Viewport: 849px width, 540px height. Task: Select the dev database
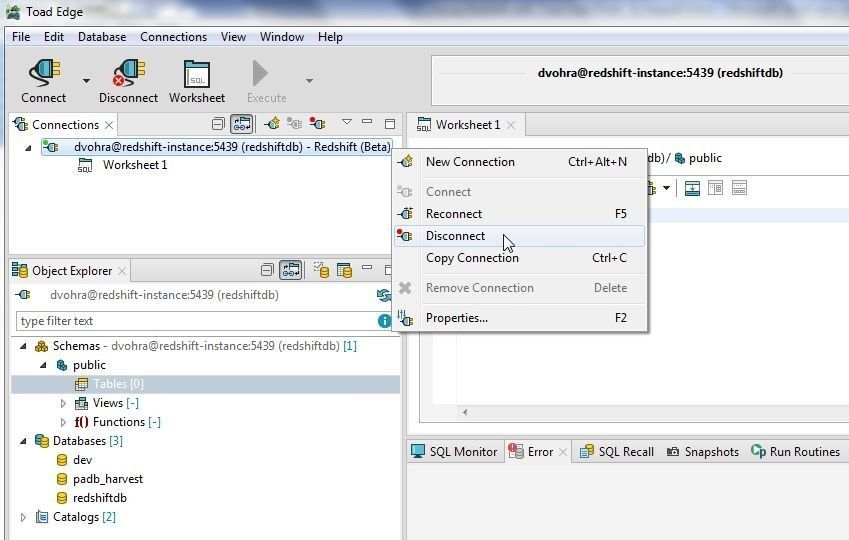(x=82, y=460)
